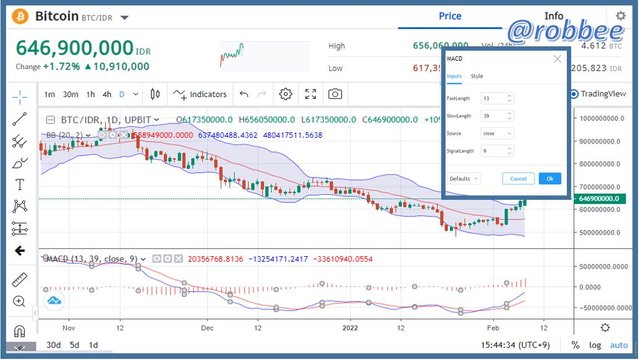Enter fullscreen chart mode
Image resolution: width=640 pixels, height=360 pixels.
pos(311,94)
